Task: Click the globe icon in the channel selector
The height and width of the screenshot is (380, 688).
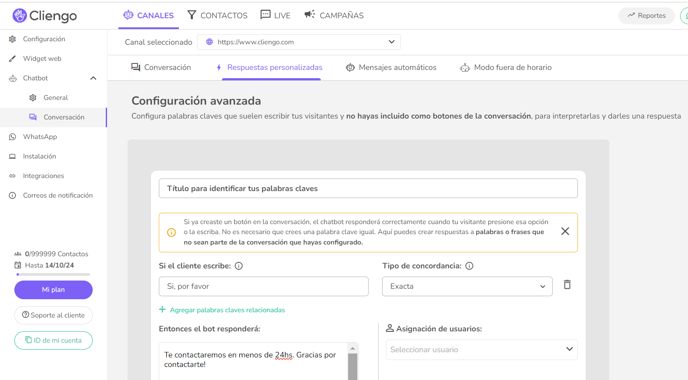Action: [209, 42]
